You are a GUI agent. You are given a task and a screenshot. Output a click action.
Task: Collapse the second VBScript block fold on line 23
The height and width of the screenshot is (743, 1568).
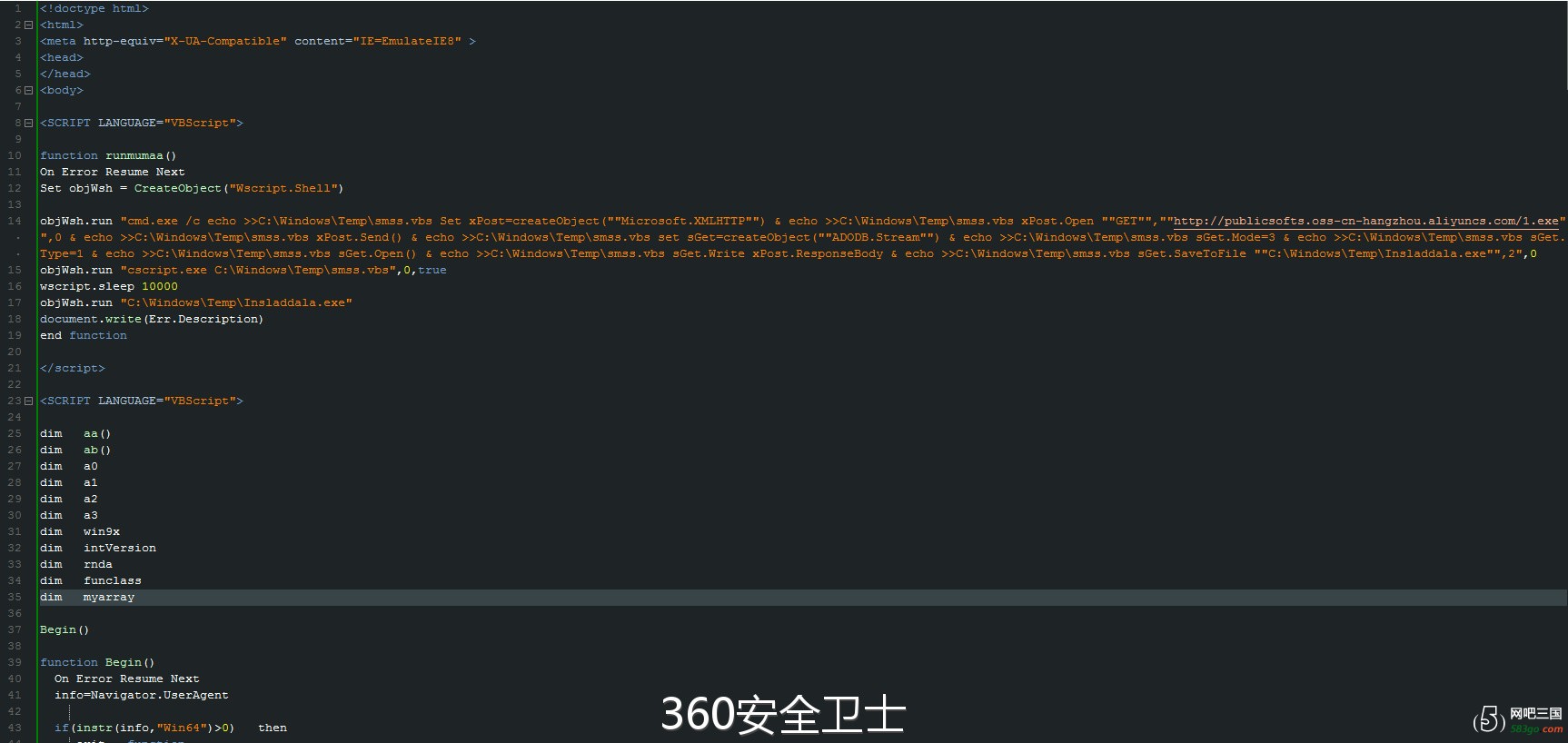(x=28, y=401)
